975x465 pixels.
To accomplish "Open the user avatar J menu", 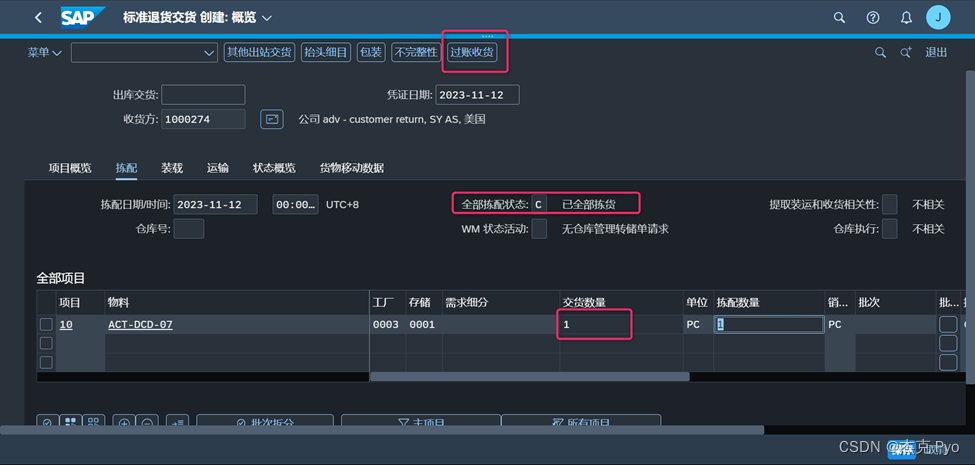I will tap(938, 17).
